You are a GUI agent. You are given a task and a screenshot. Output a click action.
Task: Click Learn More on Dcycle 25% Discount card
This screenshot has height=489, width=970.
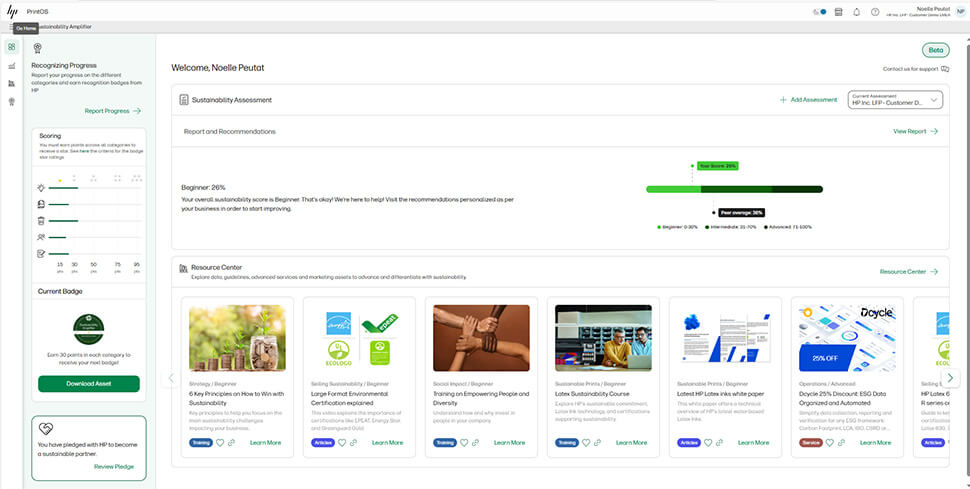(x=876, y=443)
